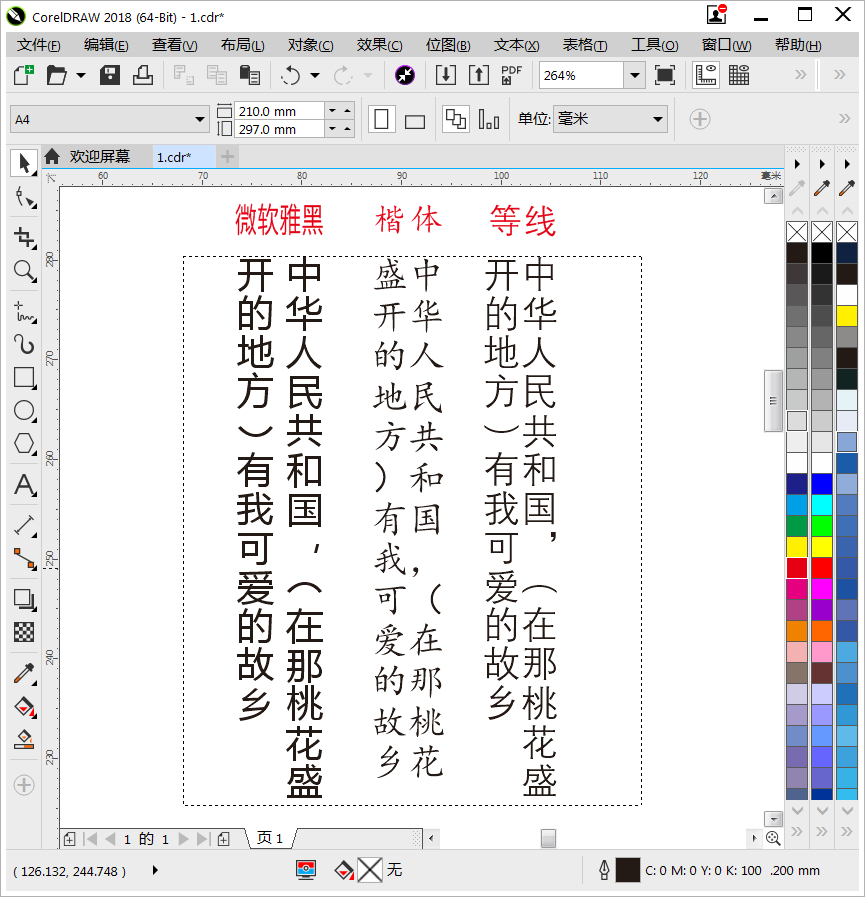Click the property bar quick customize plus
This screenshot has height=897, width=865.
tap(700, 119)
